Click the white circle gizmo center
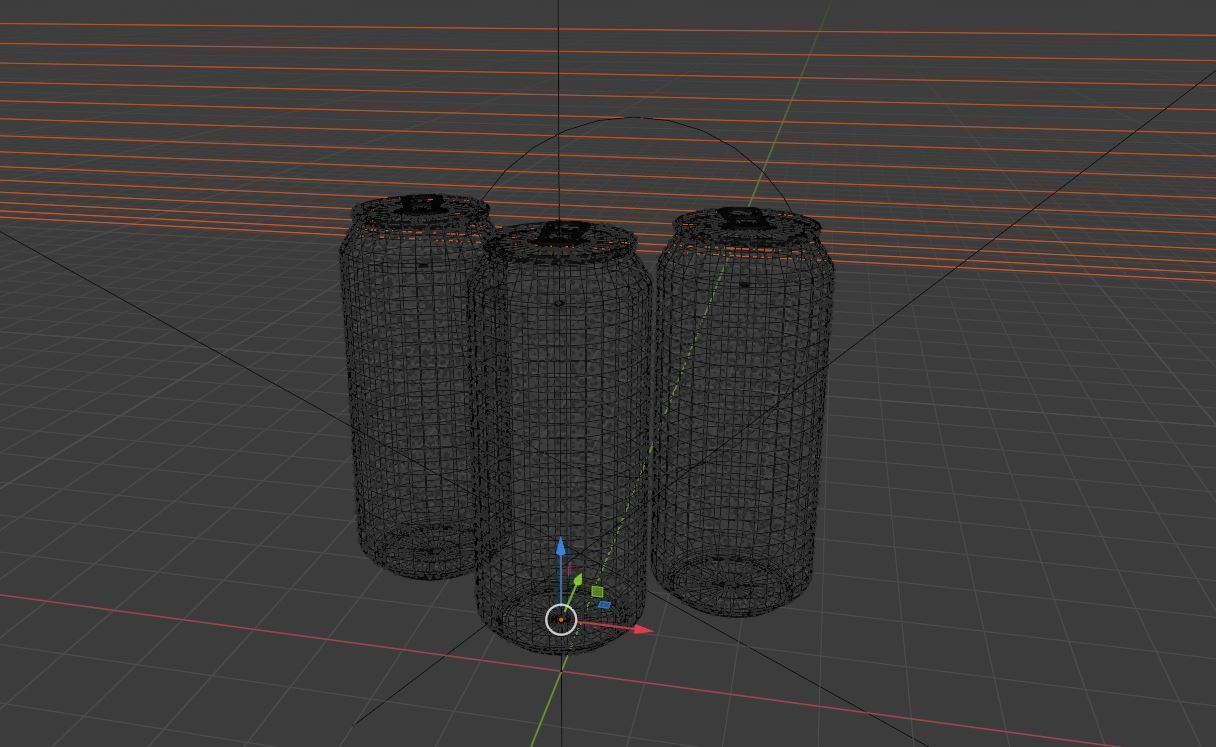This screenshot has width=1216, height=747. 562,620
